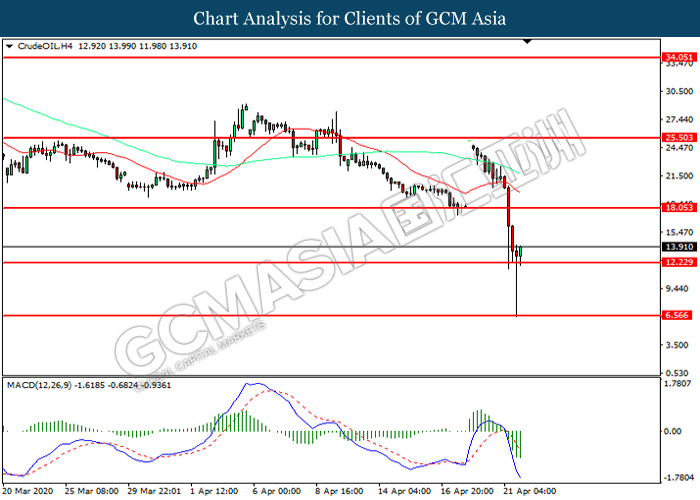Viewport: 700px width, 500px height.
Task: Click the current price tag 13.910
Action: (678, 246)
